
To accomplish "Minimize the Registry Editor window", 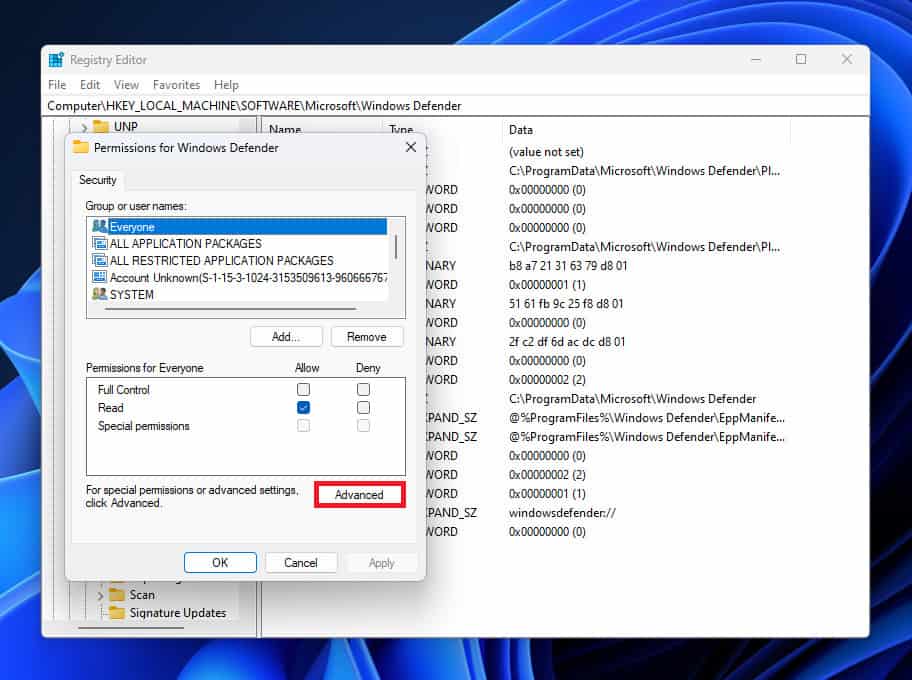I will click(756, 59).
